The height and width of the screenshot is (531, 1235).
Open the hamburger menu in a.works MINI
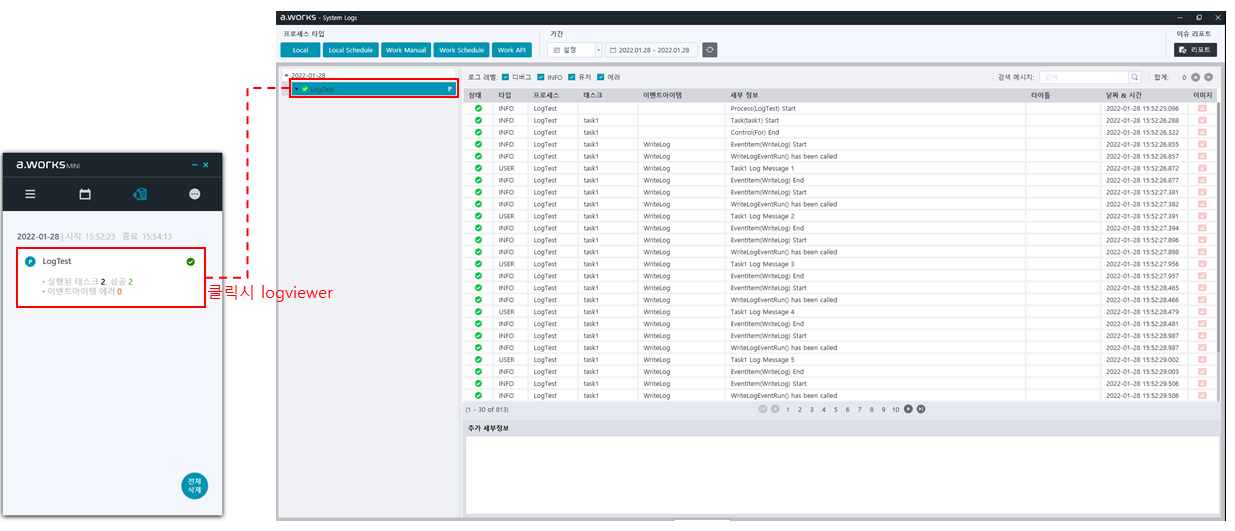coord(30,194)
